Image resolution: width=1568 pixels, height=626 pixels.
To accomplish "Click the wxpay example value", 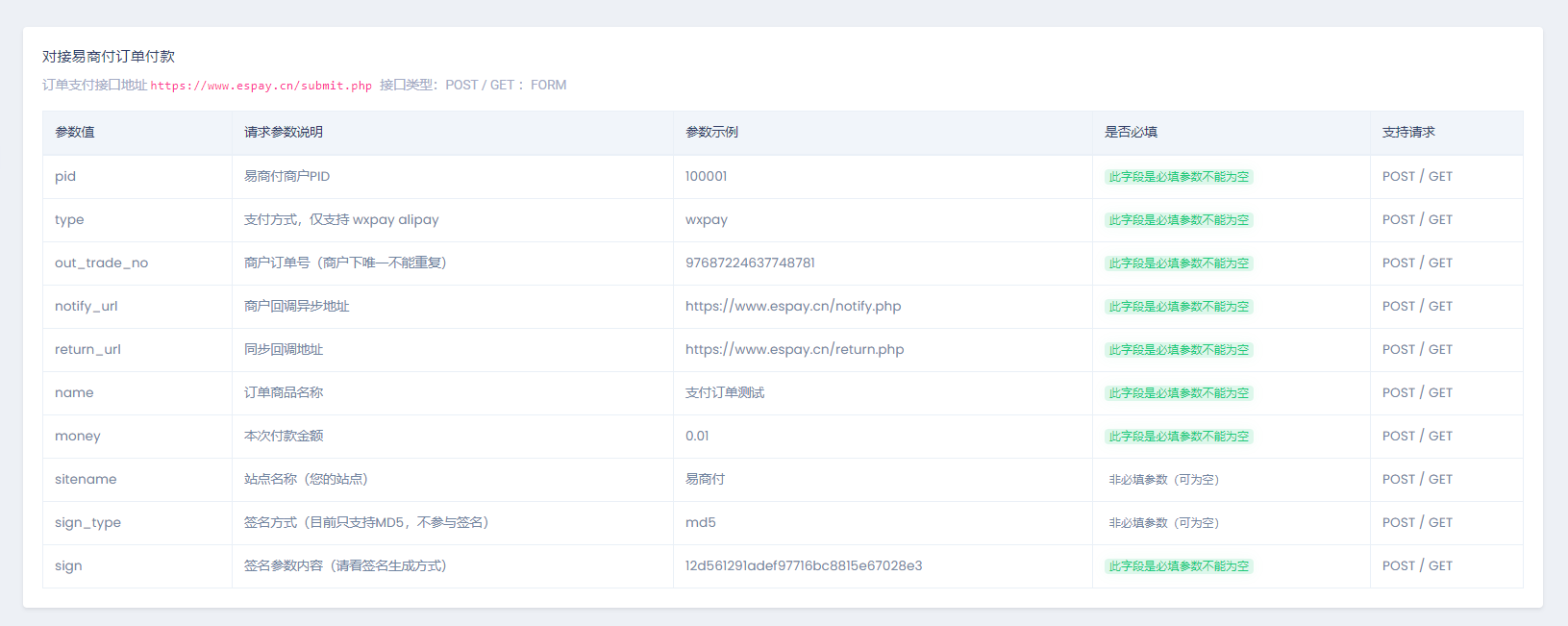I will coord(706,219).
